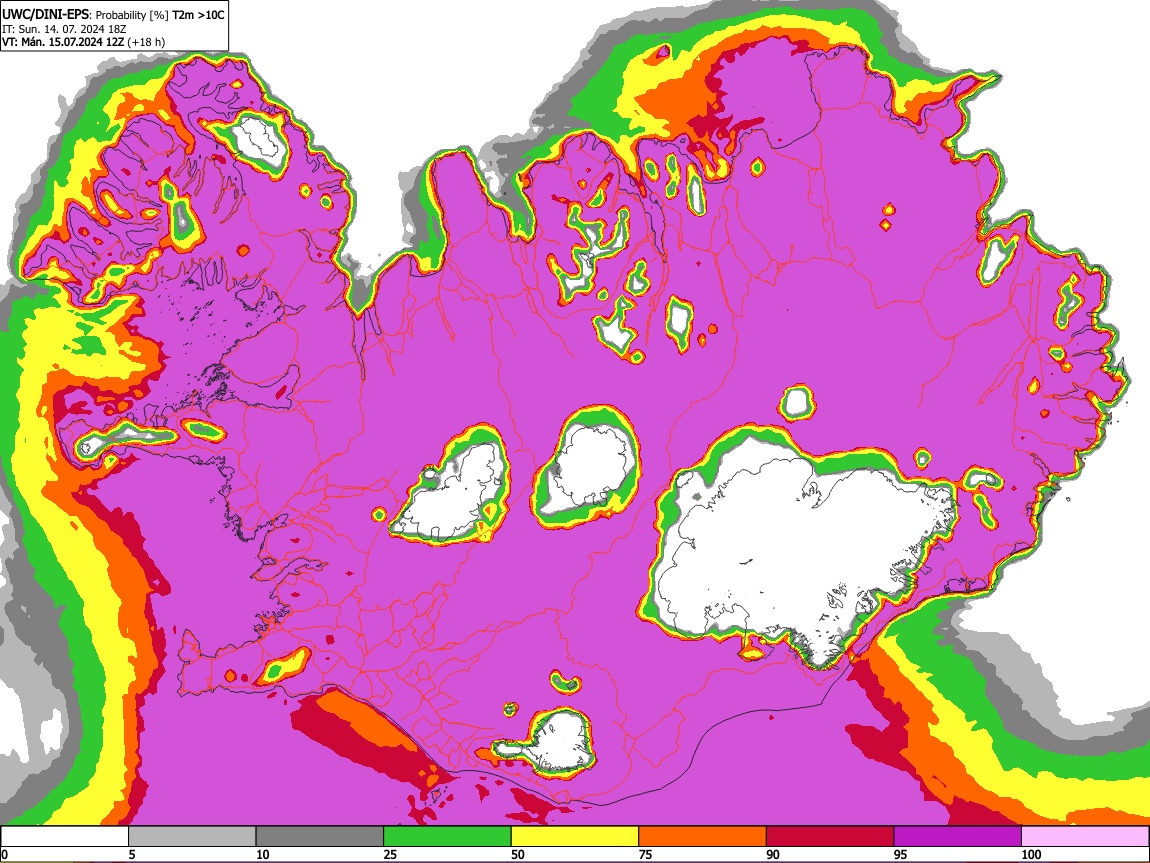
Task: Click the light pink legend swatch above 100
Action: pos(1085,836)
